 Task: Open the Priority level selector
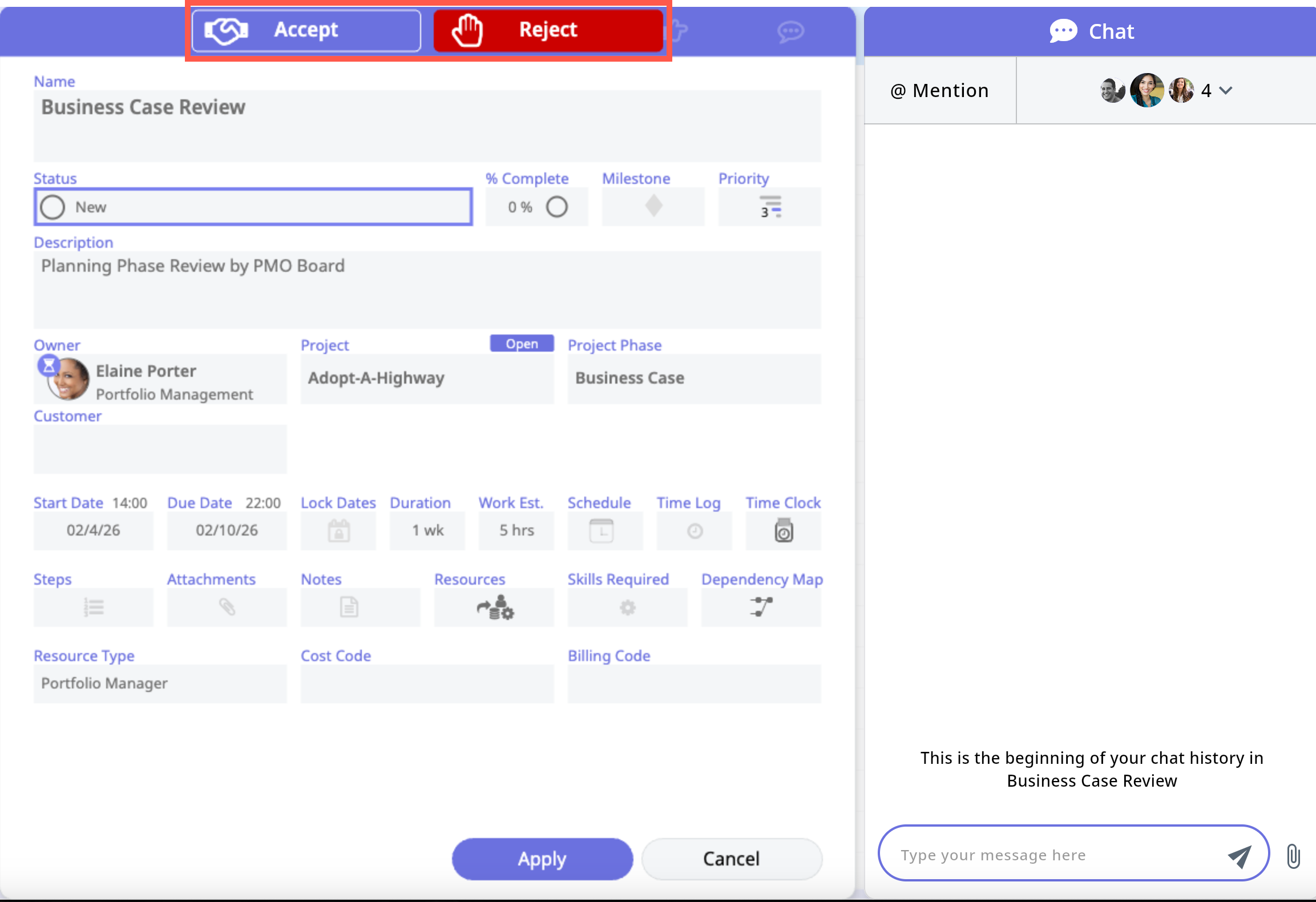click(x=770, y=207)
